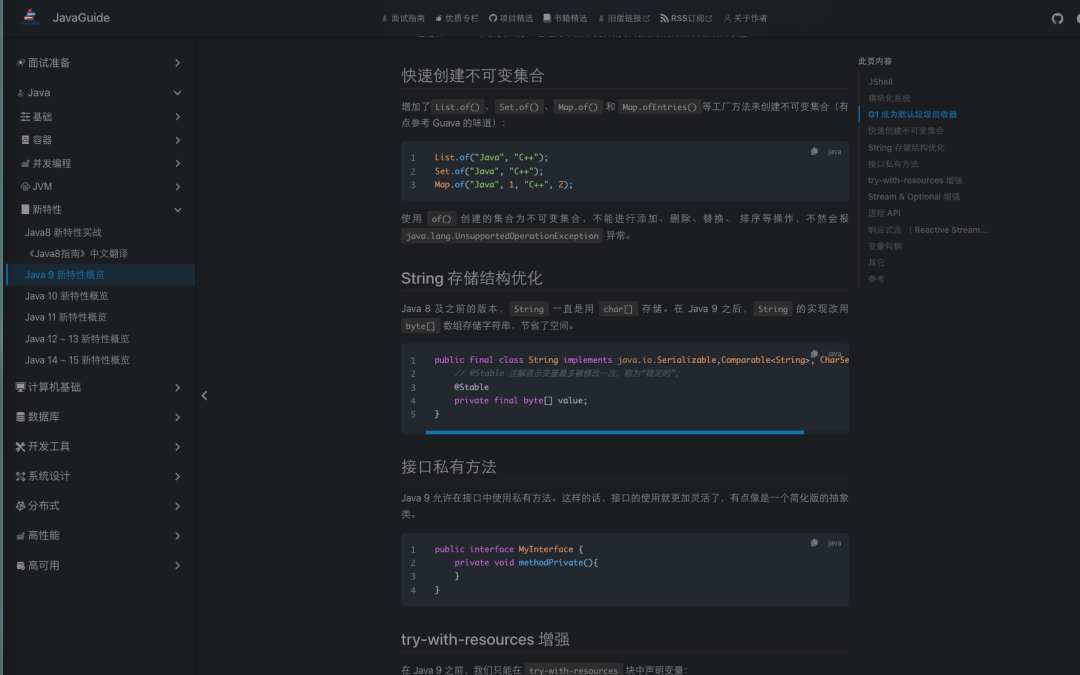Expand the 开发工具 section

tap(100, 446)
